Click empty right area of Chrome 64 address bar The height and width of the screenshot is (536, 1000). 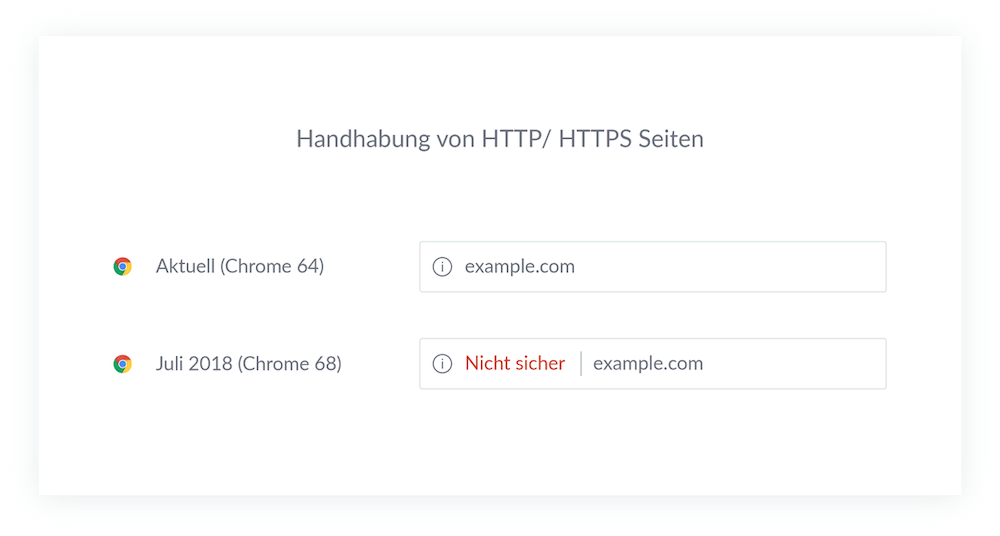point(733,267)
